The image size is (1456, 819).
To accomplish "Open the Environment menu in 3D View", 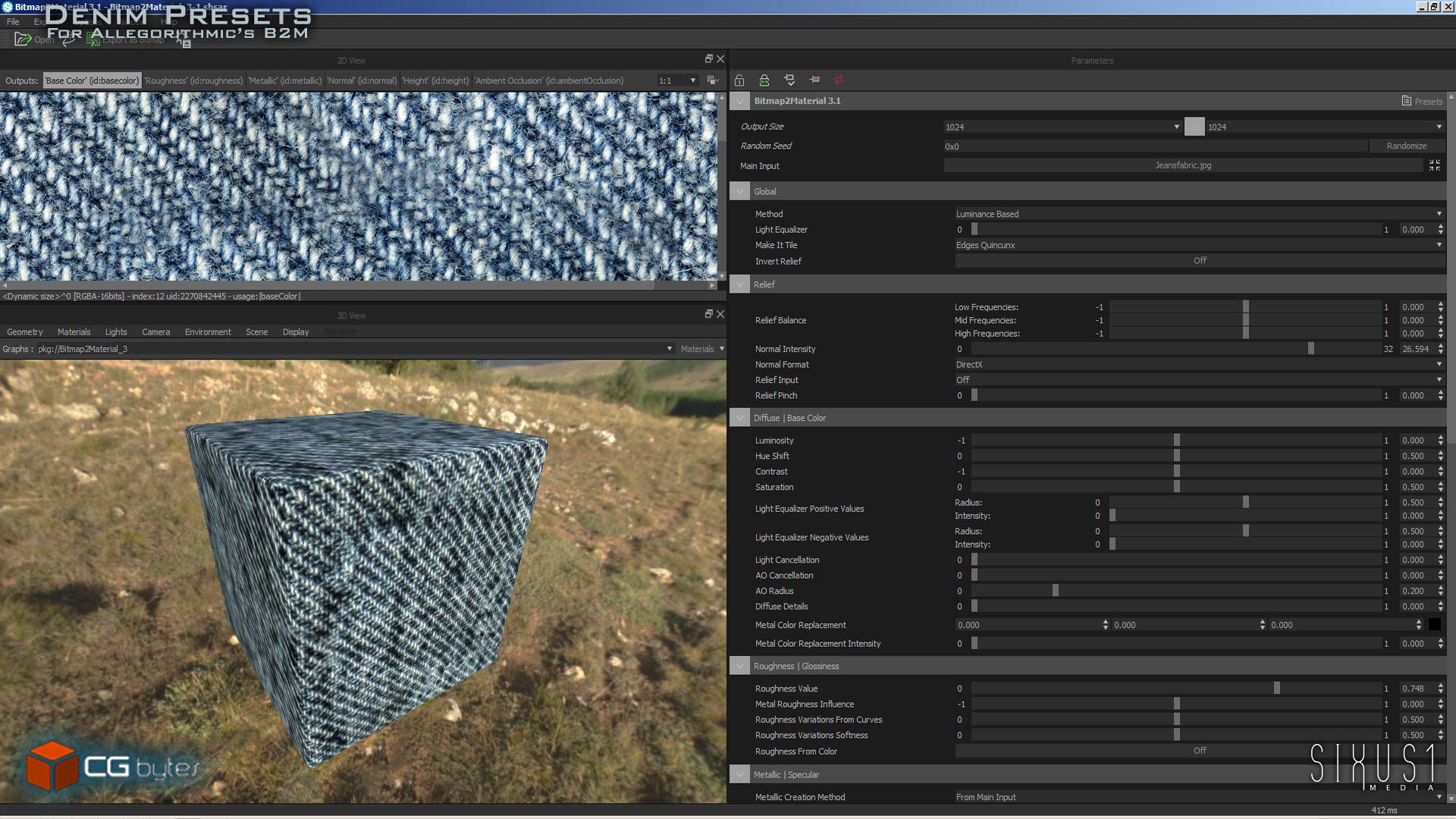I will pos(208,332).
